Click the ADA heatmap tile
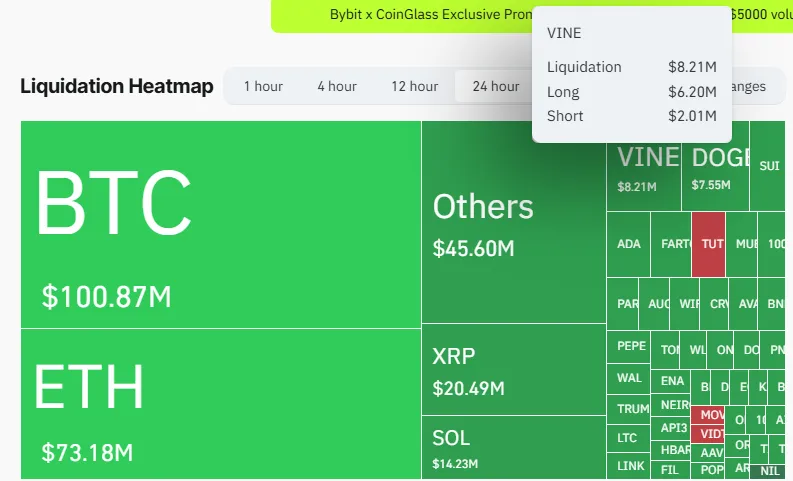Image resolution: width=793 pixels, height=481 pixels. click(628, 244)
